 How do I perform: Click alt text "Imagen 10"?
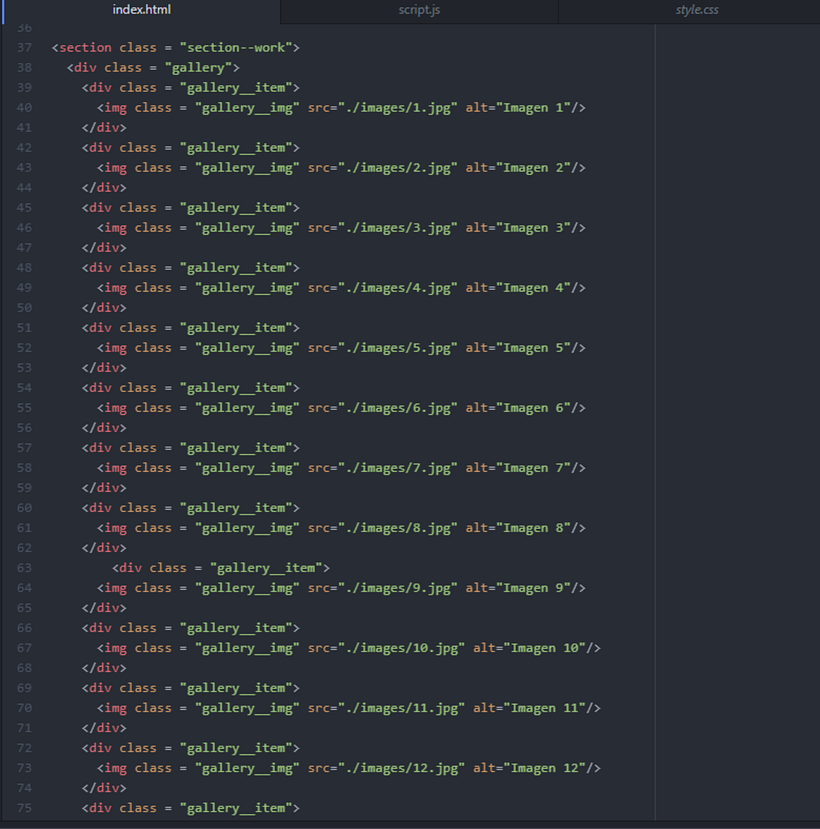click(x=545, y=648)
